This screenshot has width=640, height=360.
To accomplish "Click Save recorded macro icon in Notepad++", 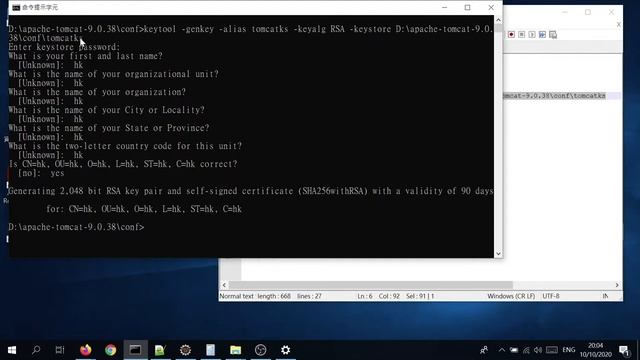I will (553, 35).
